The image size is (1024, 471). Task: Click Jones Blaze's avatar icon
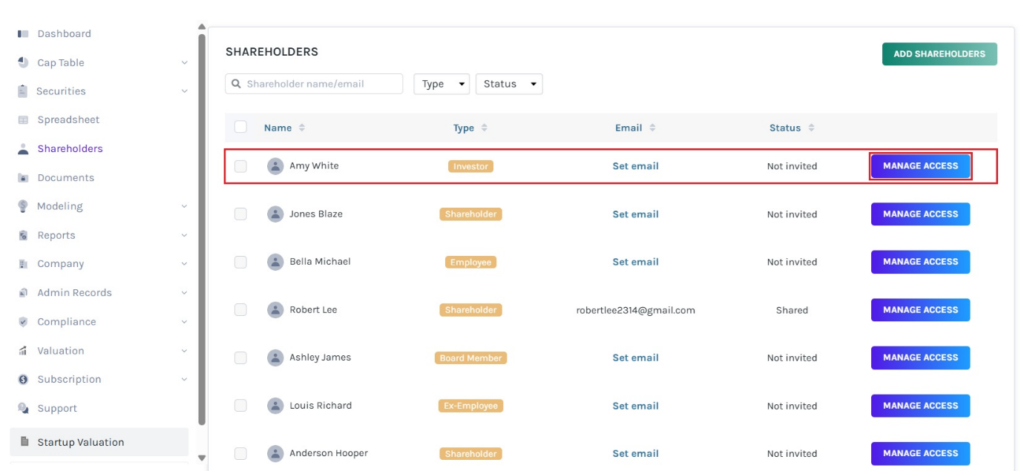click(275, 214)
